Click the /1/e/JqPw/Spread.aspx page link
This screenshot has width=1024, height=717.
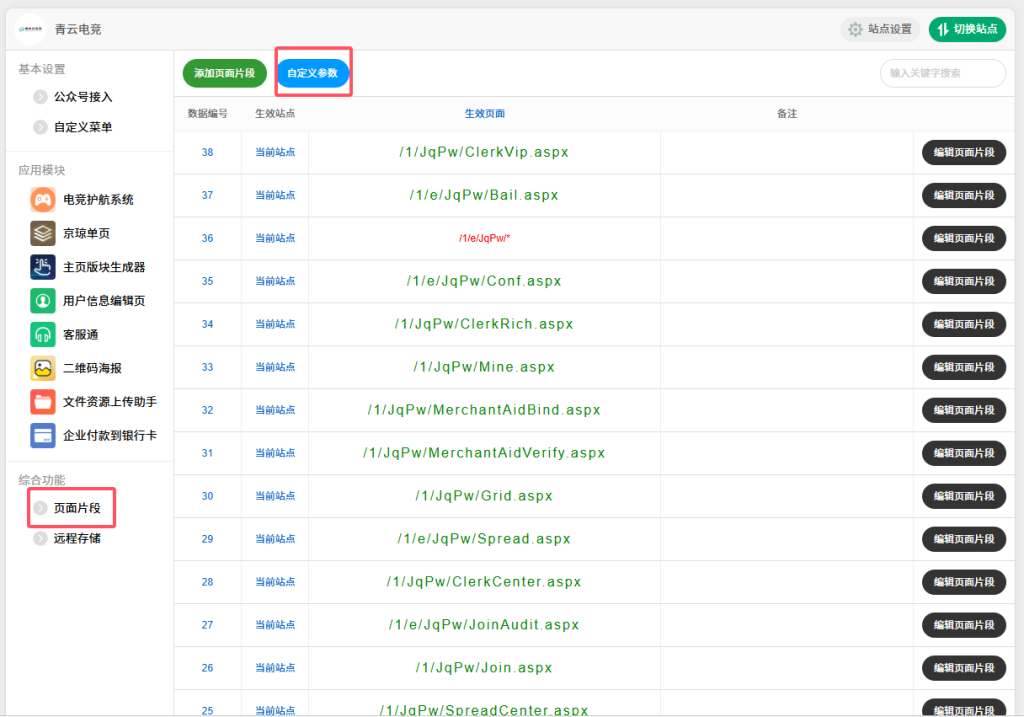click(x=484, y=539)
